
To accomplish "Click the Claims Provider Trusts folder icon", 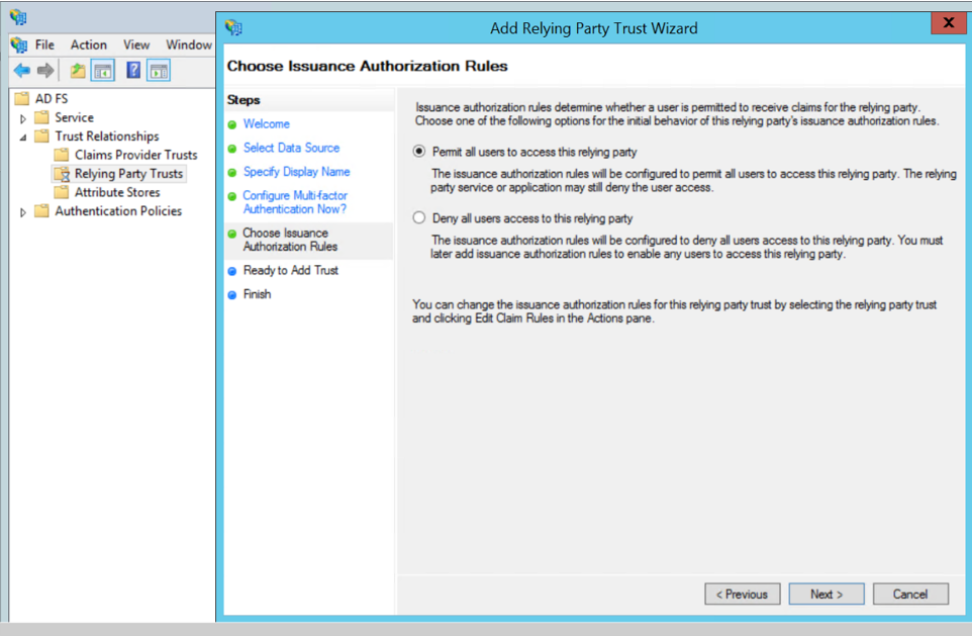I will 62,155.
